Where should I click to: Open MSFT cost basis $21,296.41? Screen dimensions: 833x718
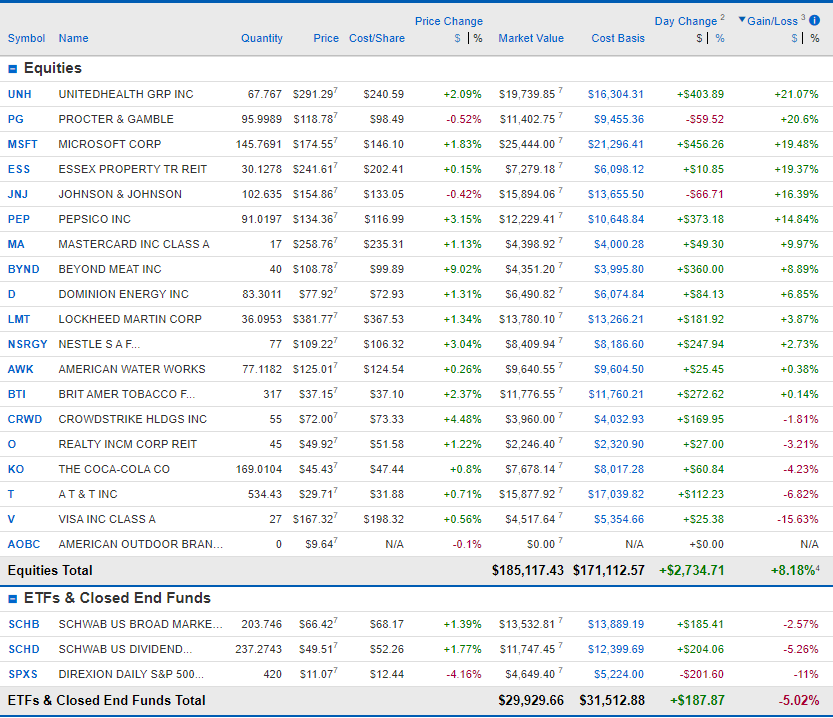tap(615, 144)
